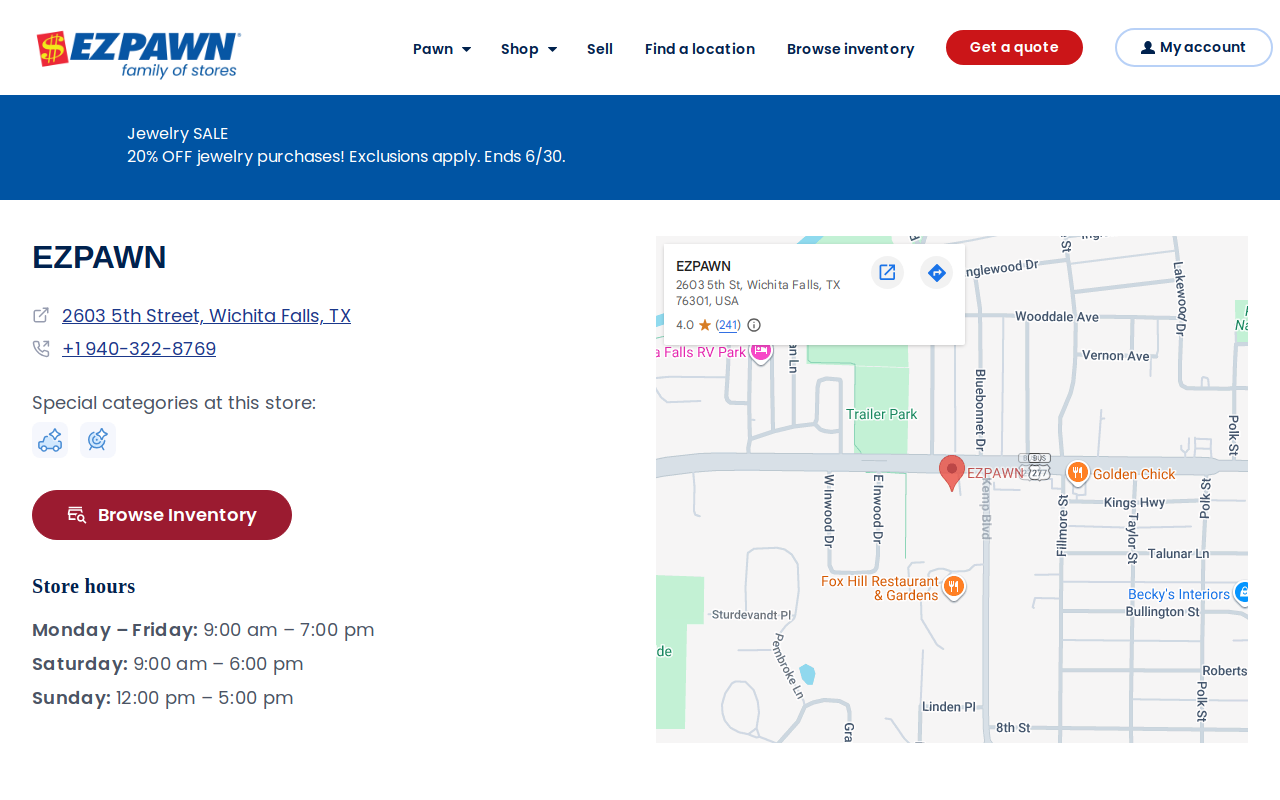1280x800 pixels.
Task: Click the red Get a quote button
Action: coord(1014,47)
